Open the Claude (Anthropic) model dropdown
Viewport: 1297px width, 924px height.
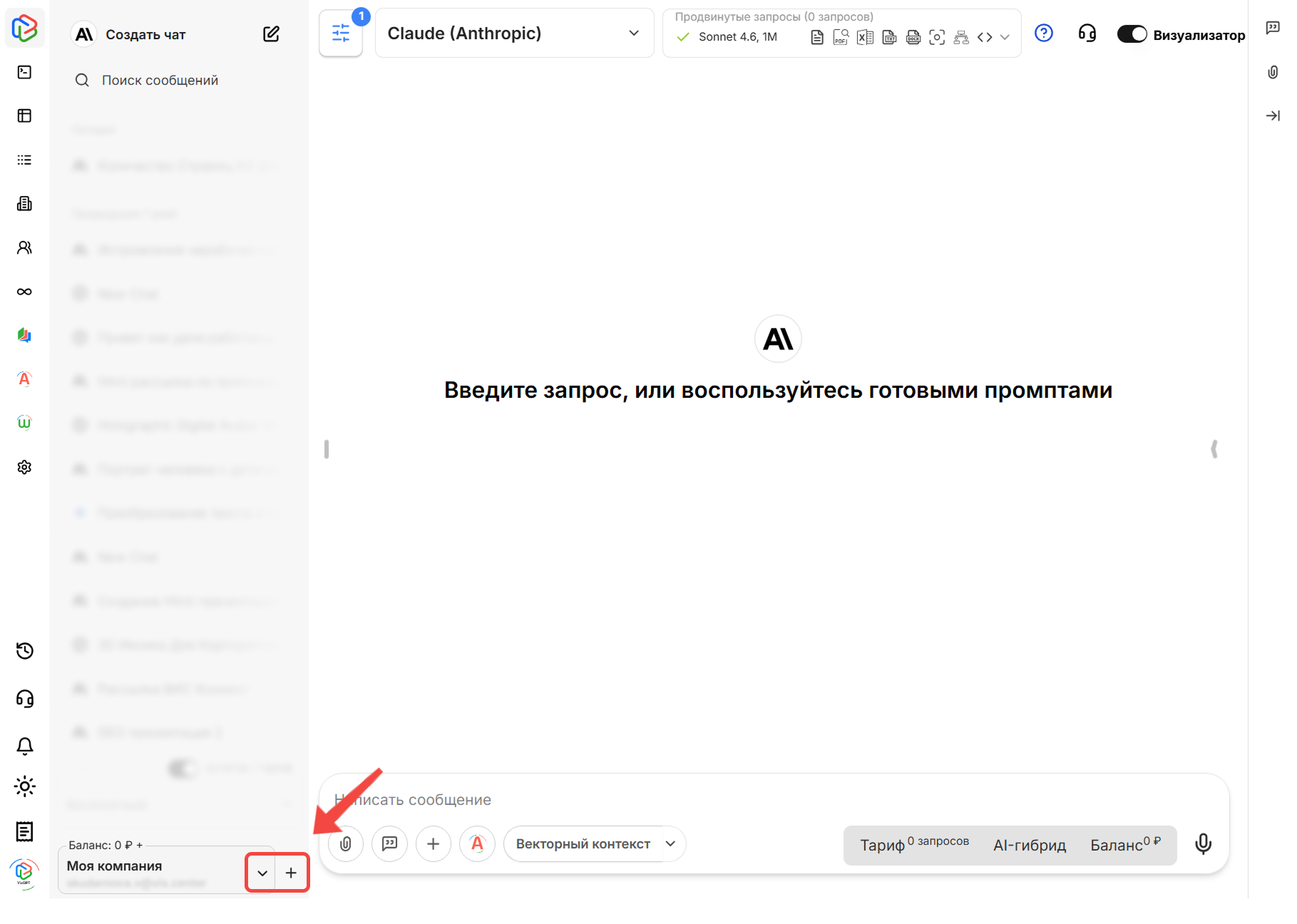click(514, 34)
